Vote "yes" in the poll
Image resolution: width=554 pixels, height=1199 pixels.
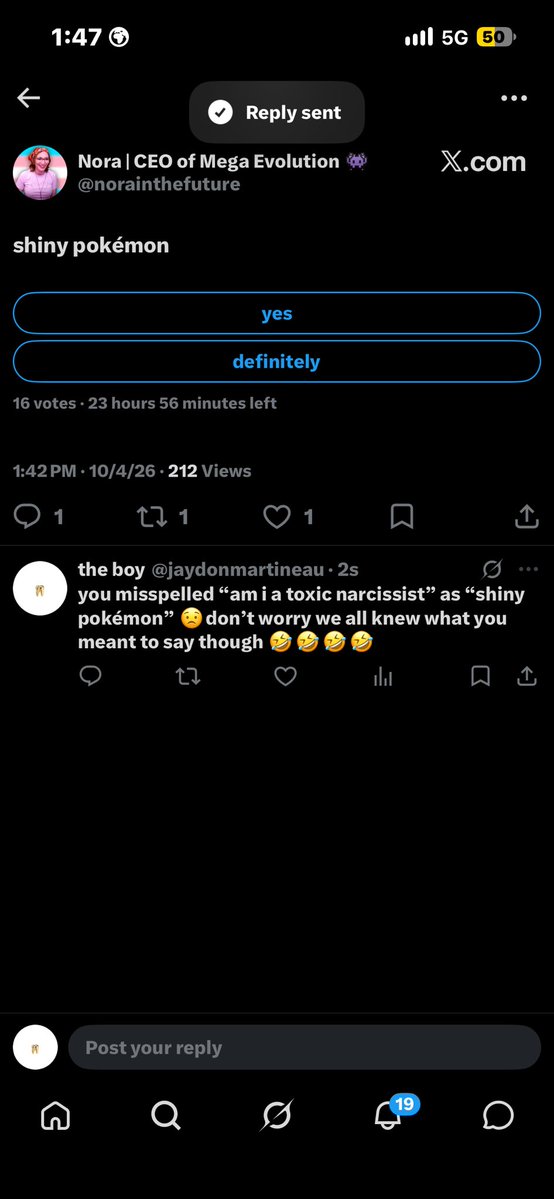(x=277, y=314)
